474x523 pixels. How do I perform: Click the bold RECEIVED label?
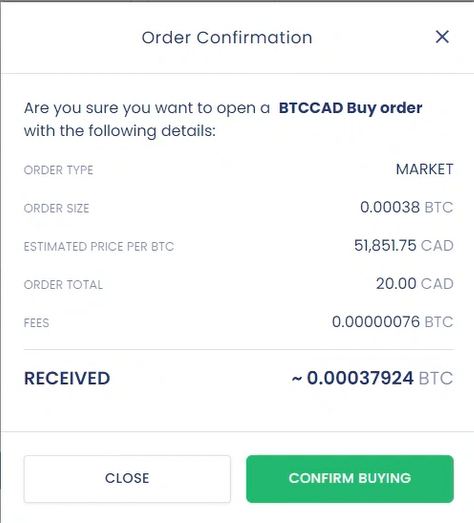pyautogui.click(x=67, y=379)
